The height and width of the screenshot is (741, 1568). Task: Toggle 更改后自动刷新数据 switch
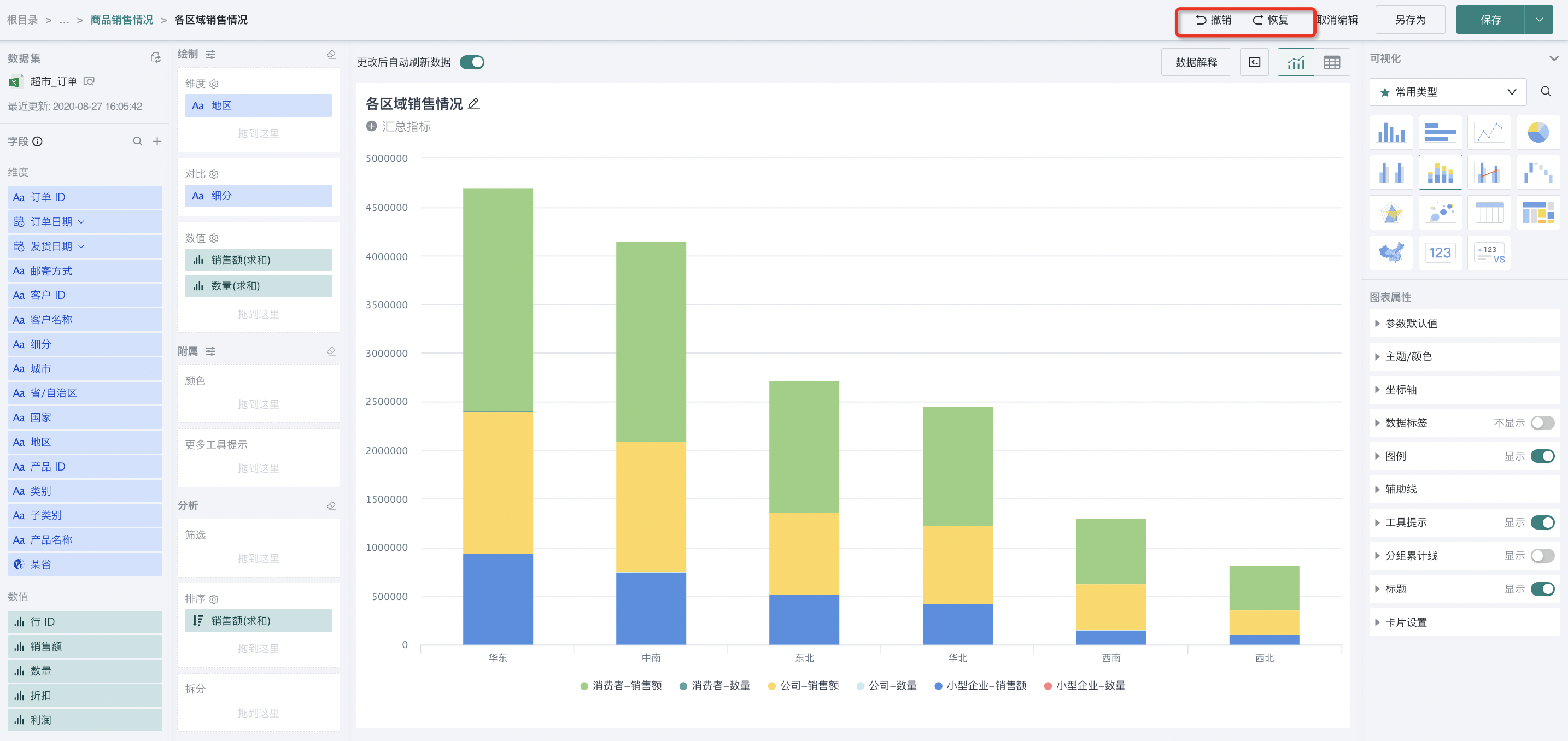click(x=472, y=62)
